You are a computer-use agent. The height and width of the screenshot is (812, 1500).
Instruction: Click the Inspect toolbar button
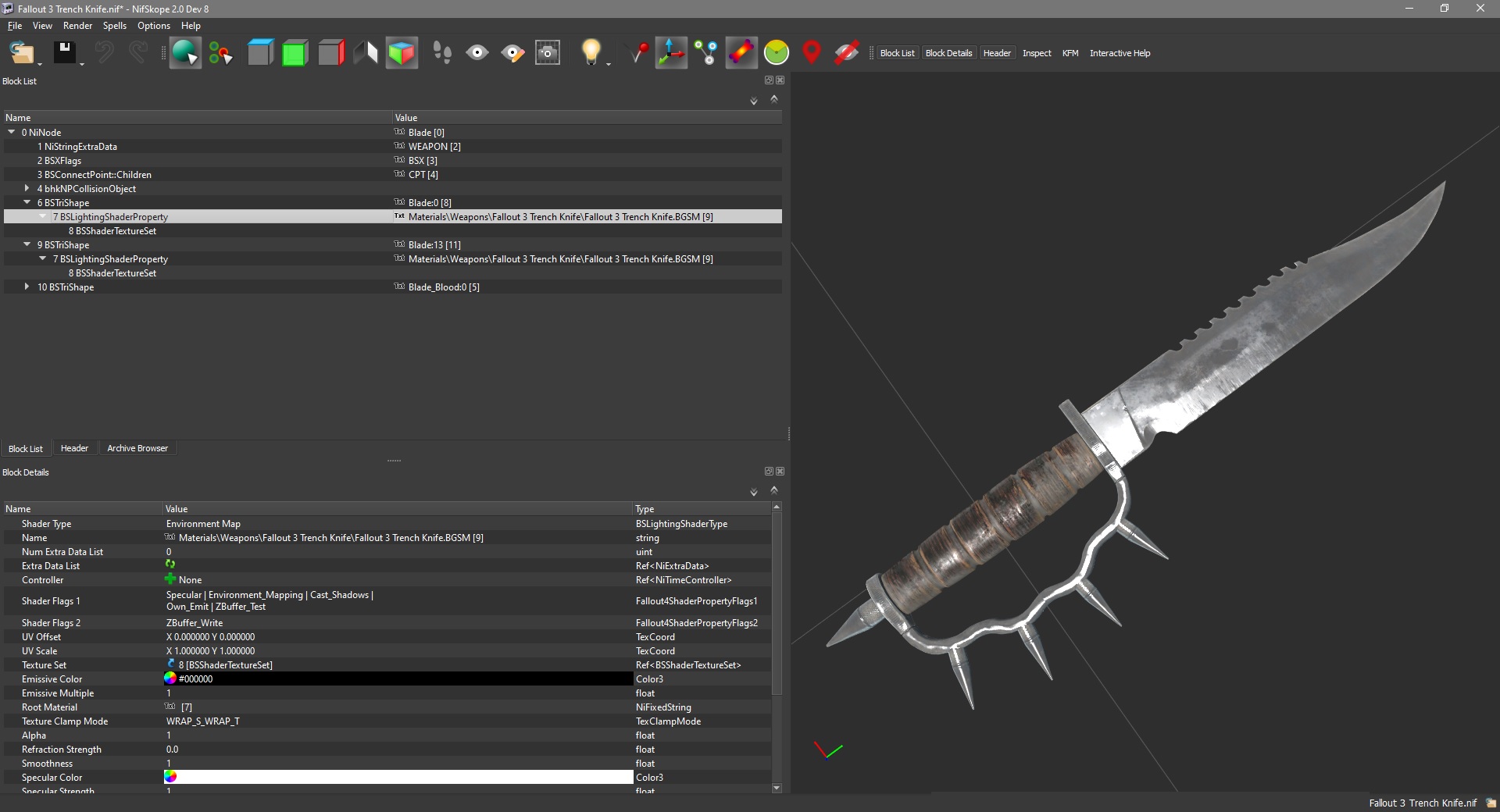pos(1037,53)
